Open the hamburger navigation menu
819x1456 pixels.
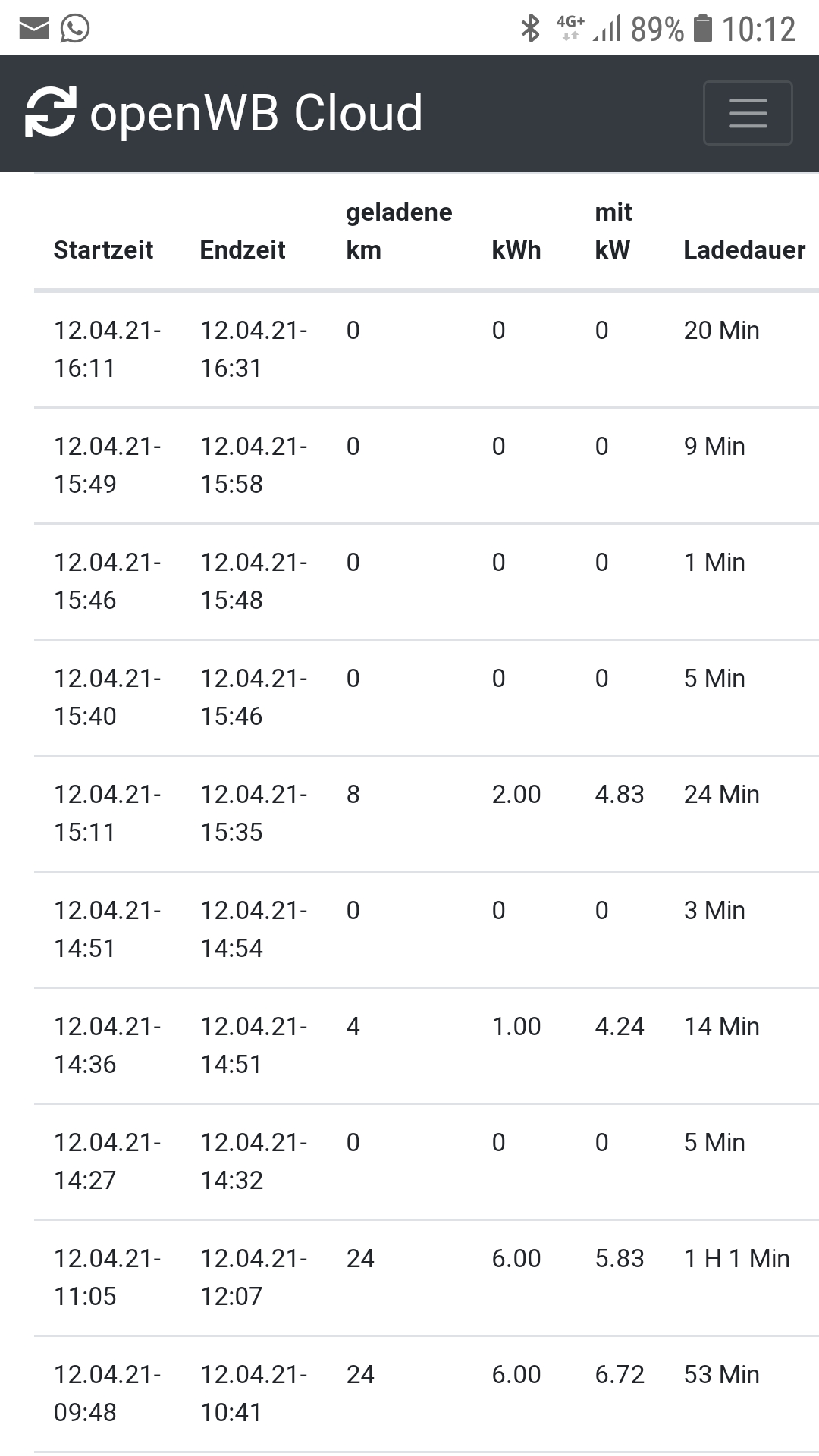(x=748, y=113)
